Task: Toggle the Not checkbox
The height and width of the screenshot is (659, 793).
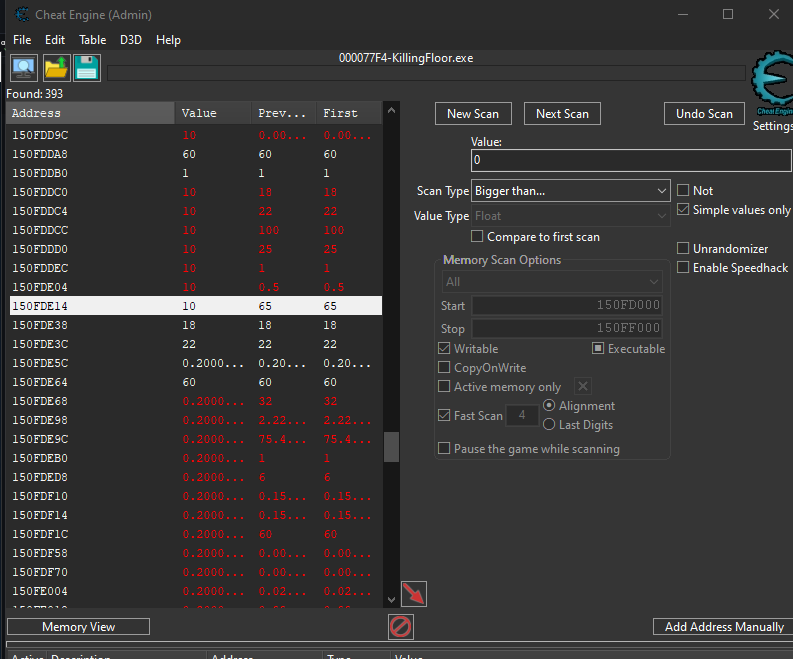Action: coord(683,190)
